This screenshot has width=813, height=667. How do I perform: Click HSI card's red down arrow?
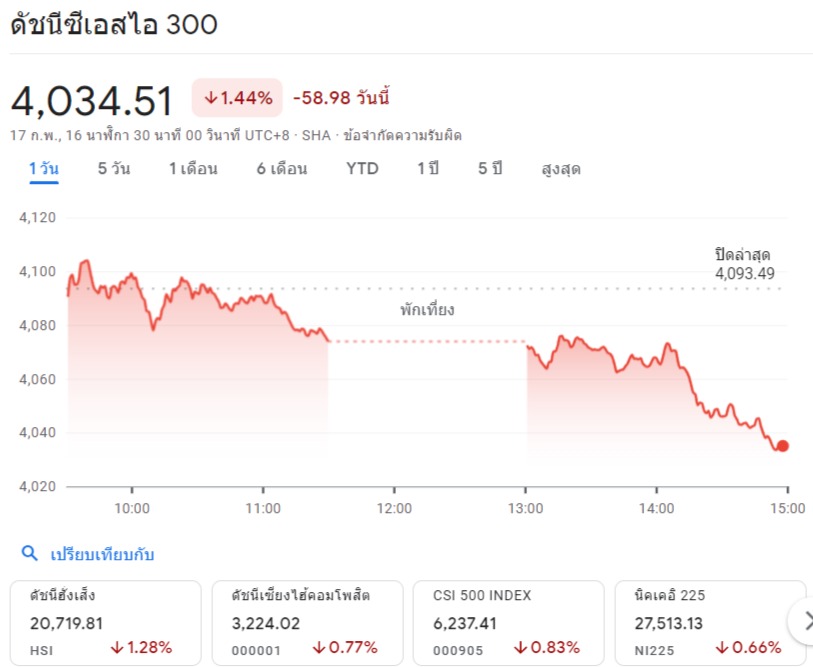117,647
